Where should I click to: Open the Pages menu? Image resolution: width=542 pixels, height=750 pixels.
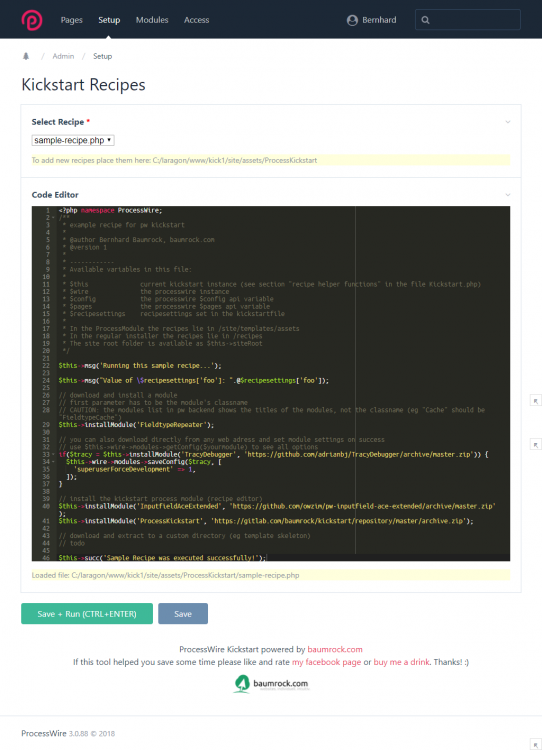pyautogui.click(x=71, y=20)
